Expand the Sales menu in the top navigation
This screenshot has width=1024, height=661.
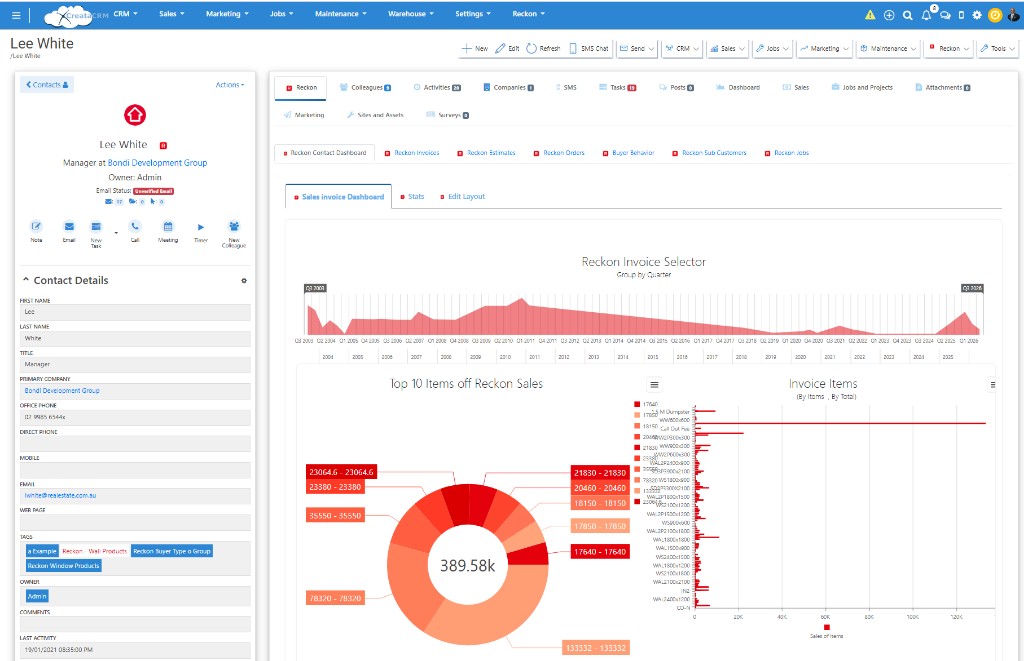[172, 14]
